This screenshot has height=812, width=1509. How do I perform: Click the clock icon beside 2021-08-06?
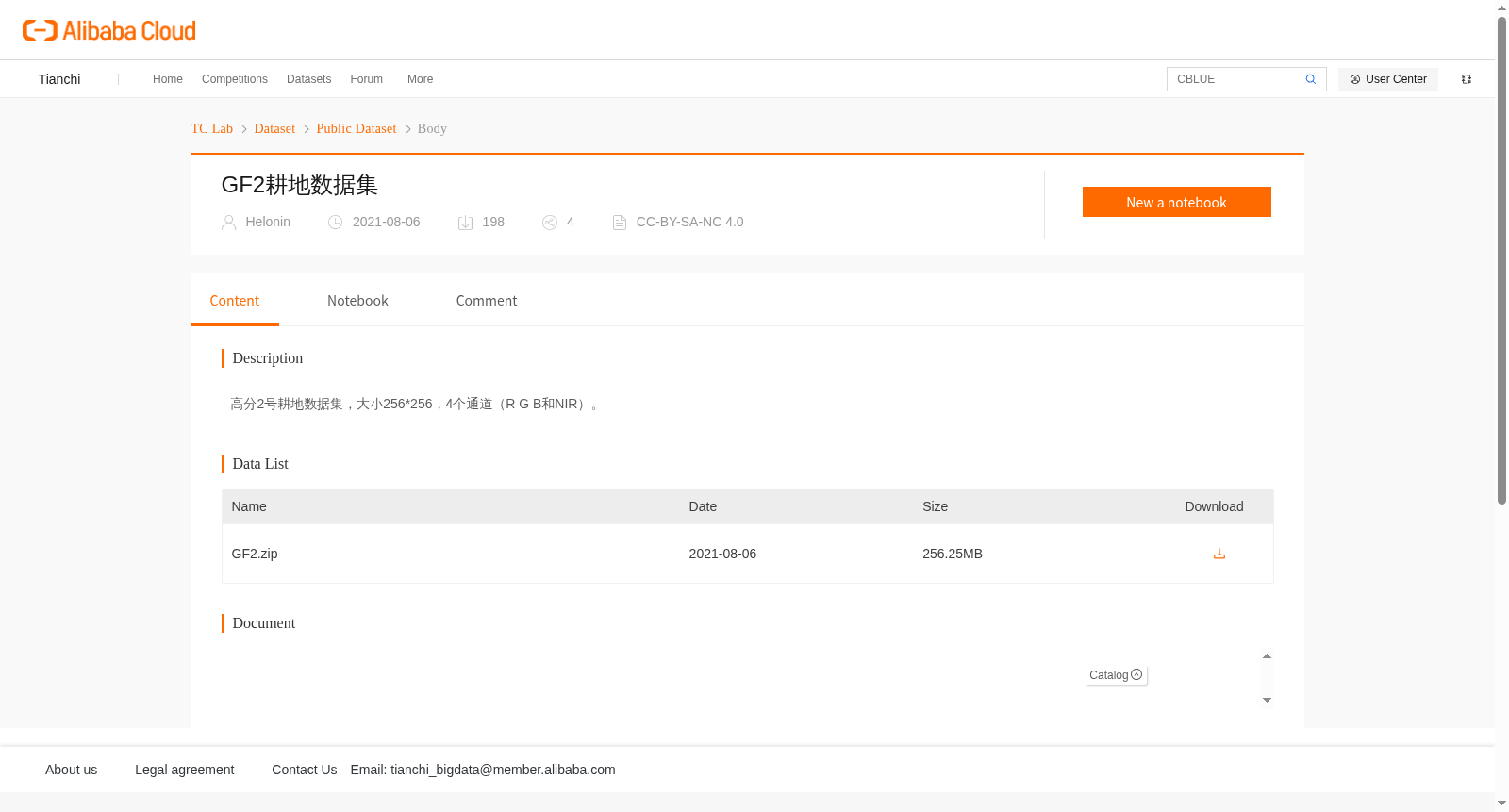(335, 223)
